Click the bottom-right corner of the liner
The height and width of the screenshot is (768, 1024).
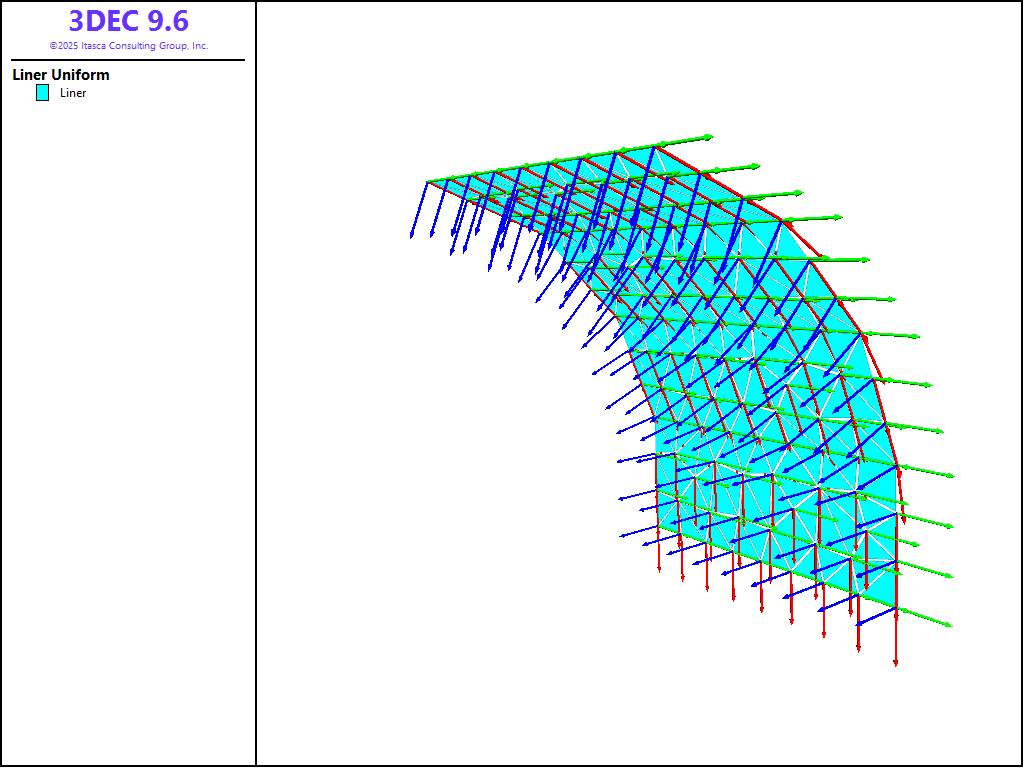895,606
